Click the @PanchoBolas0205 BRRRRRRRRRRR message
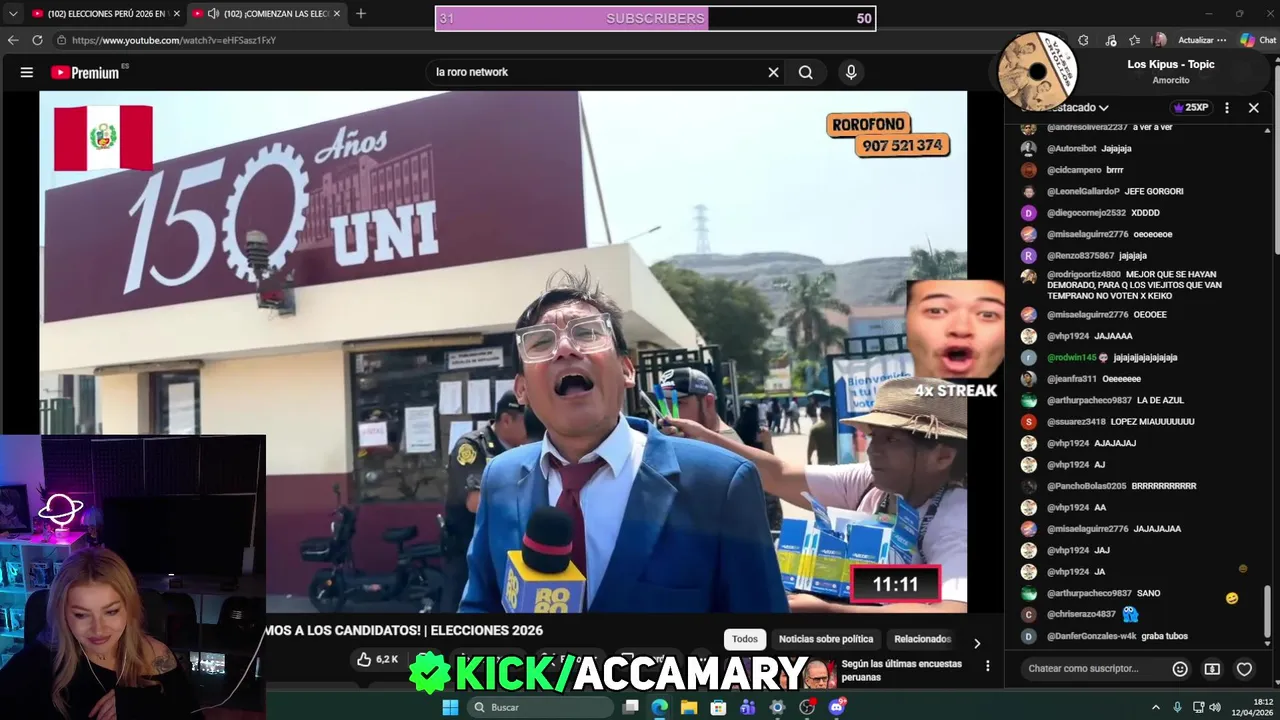 [x=1121, y=486]
